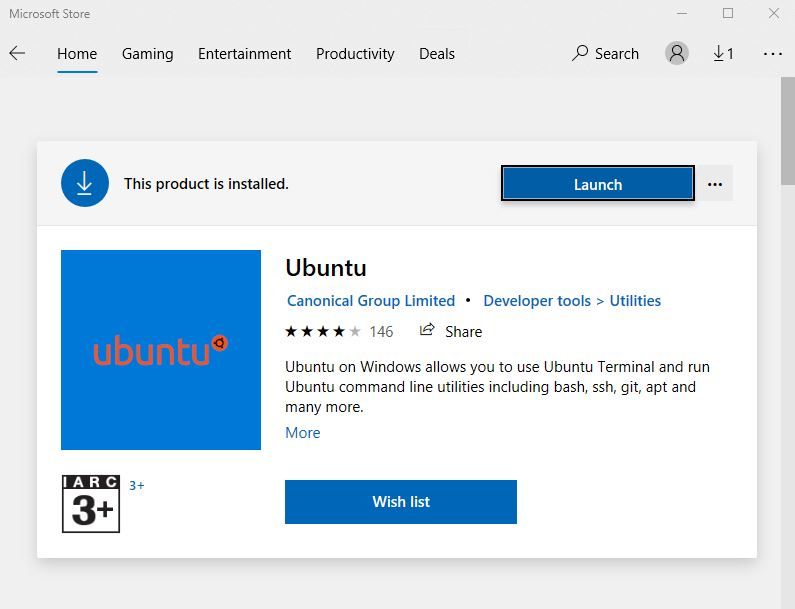Click the Search magnifier icon
Viewport: 795px width, 609px height.
coord(580,54)
